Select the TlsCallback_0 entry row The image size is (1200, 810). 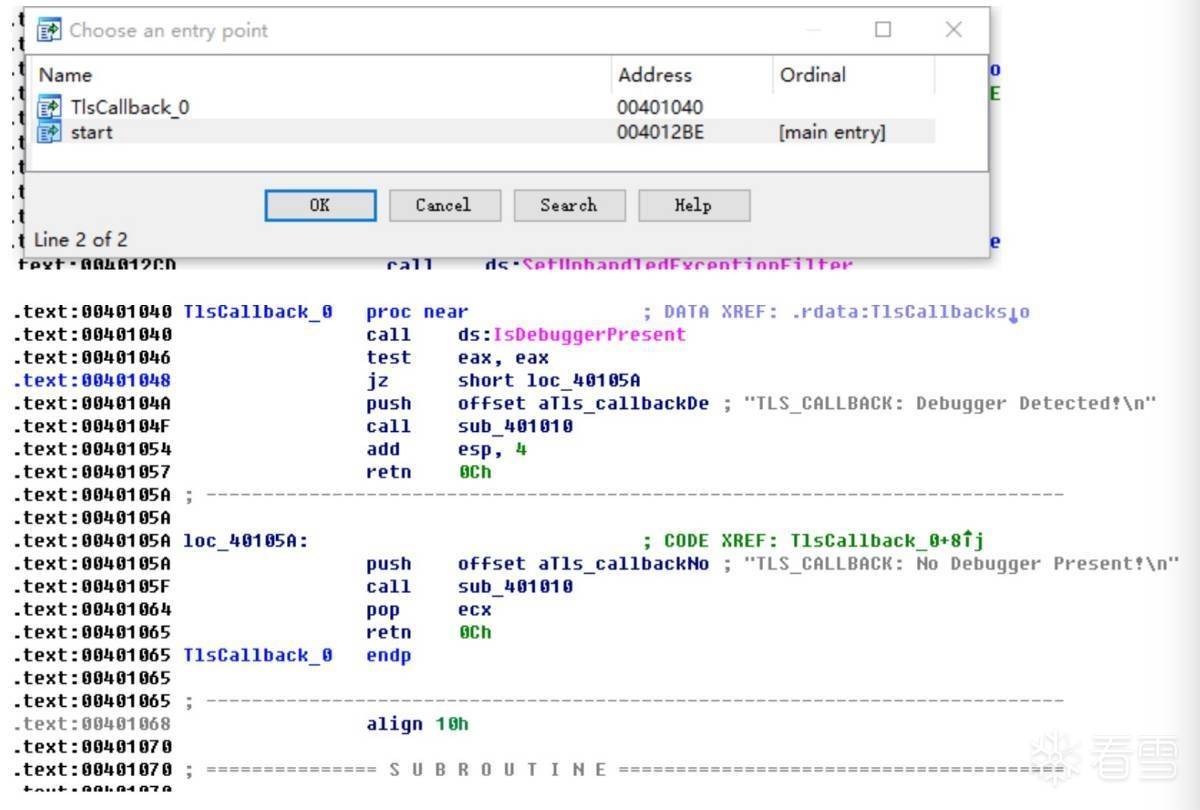coord(486,107)
